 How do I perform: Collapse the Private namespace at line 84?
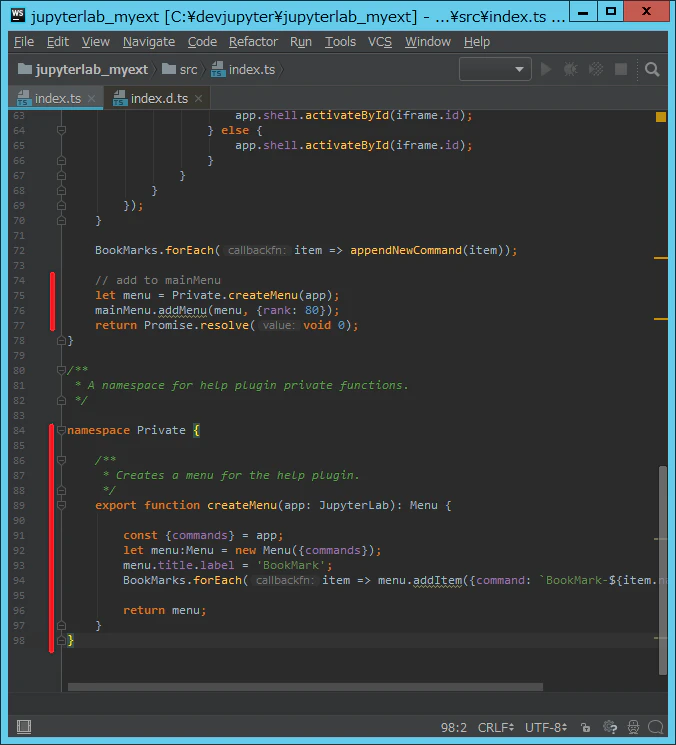pos(61,430)
